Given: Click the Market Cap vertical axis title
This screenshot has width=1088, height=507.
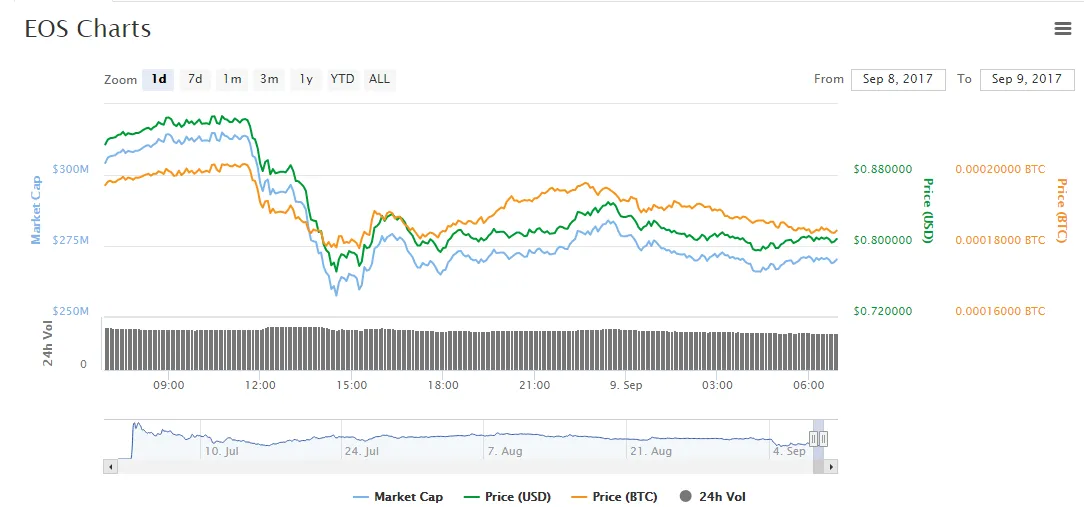Looking at the screenshot, I should point(35,210).
